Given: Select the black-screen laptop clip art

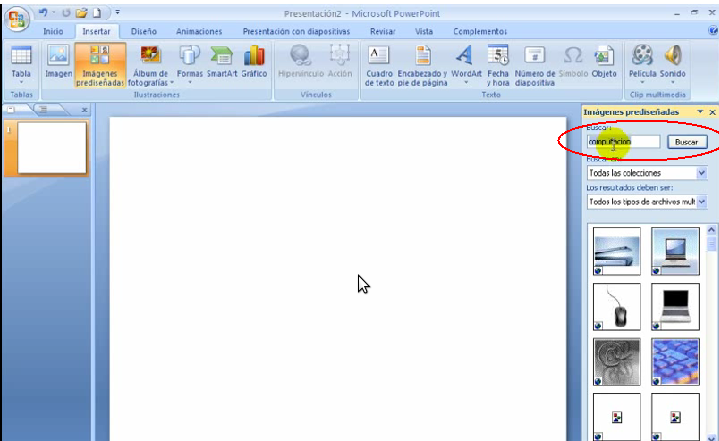Looking at the screenshot, I should click(x=675, y=307).
